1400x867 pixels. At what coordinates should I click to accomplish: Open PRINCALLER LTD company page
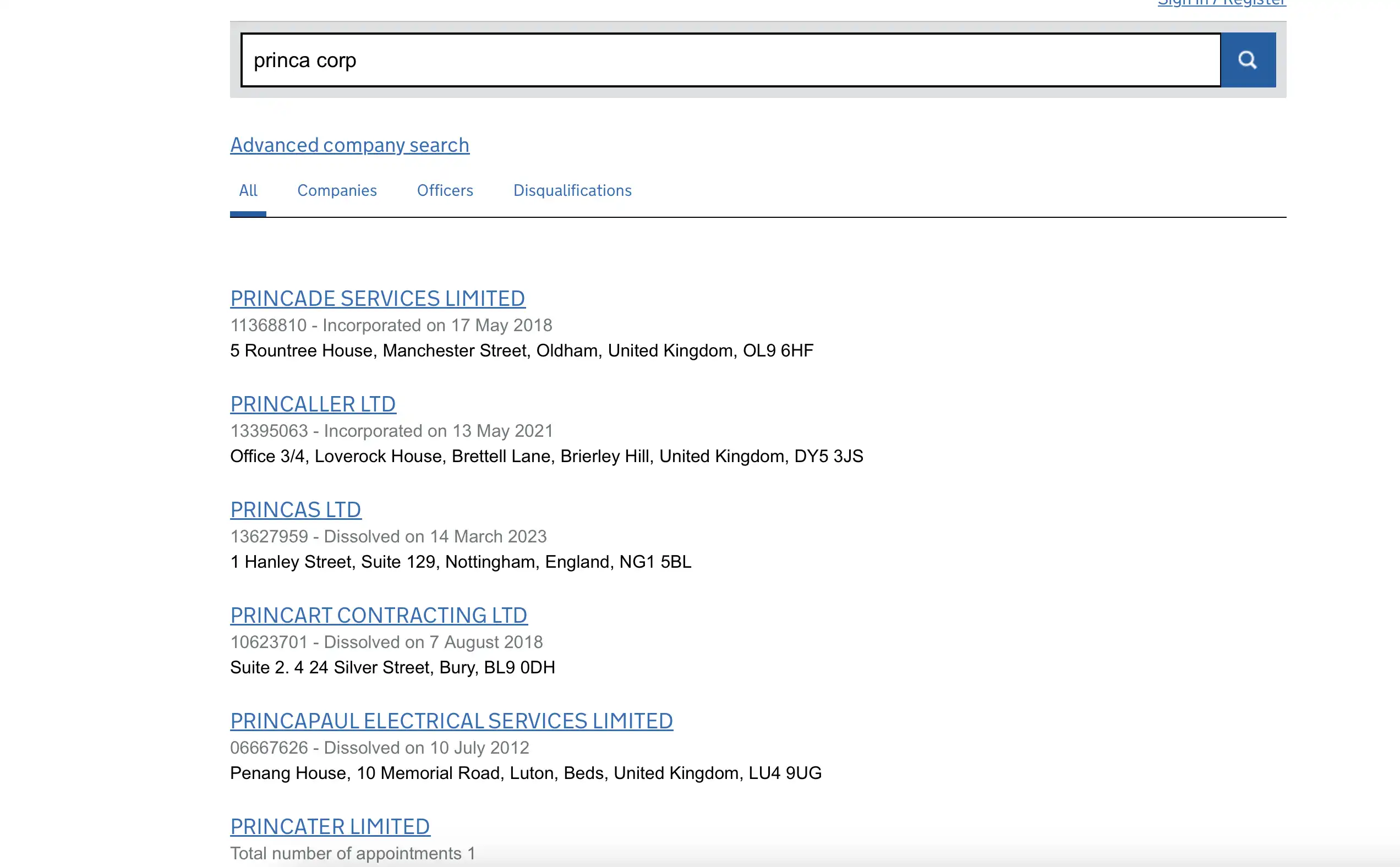point(313,404)
